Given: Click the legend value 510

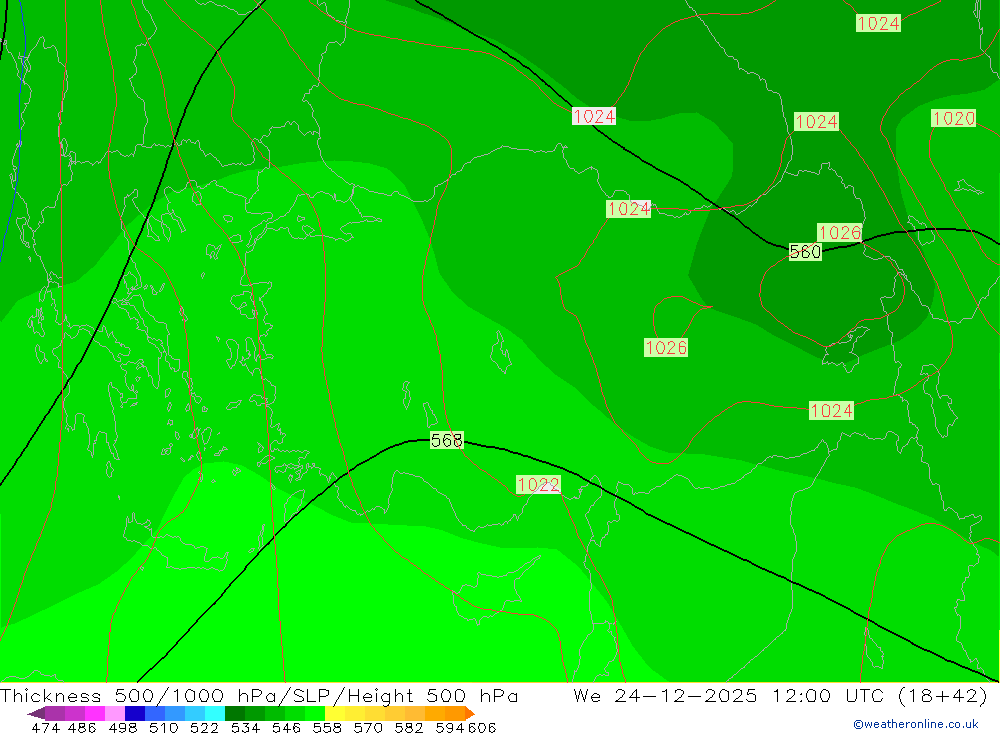Looking at the screenshot, I should [x=163, y=727].
